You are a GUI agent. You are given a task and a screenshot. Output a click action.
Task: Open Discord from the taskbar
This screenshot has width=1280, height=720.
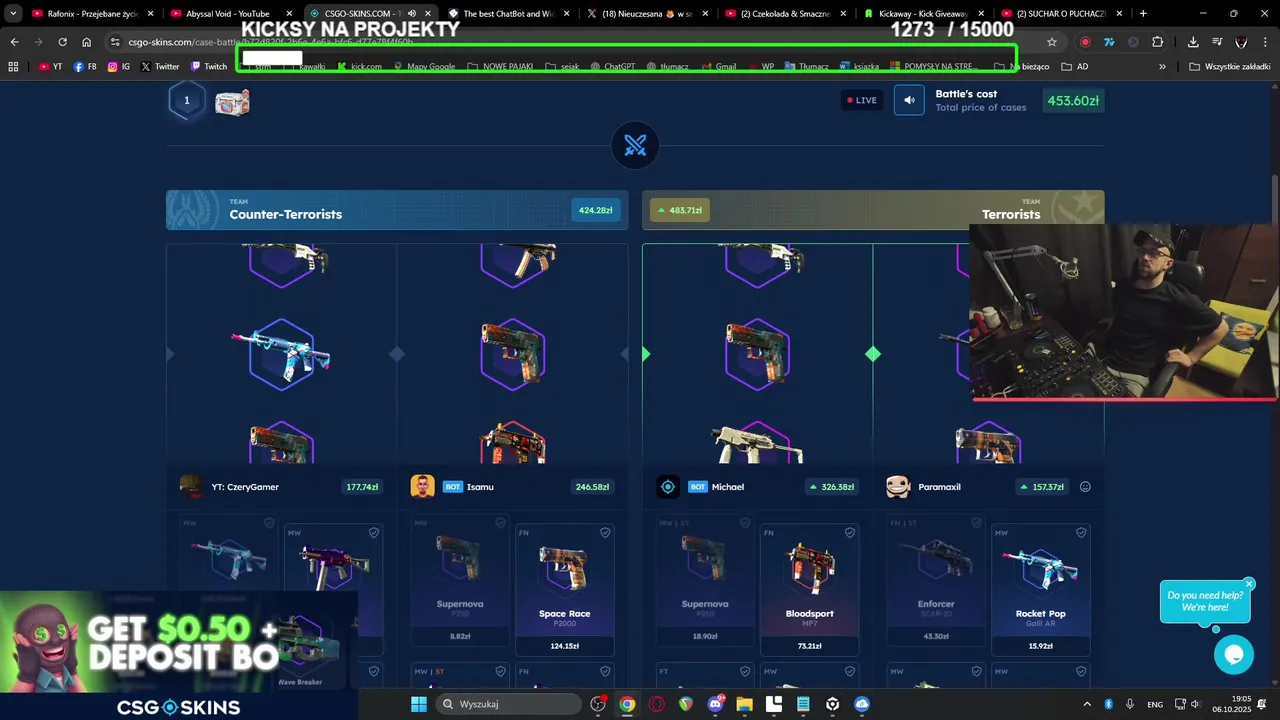(715, 704)
